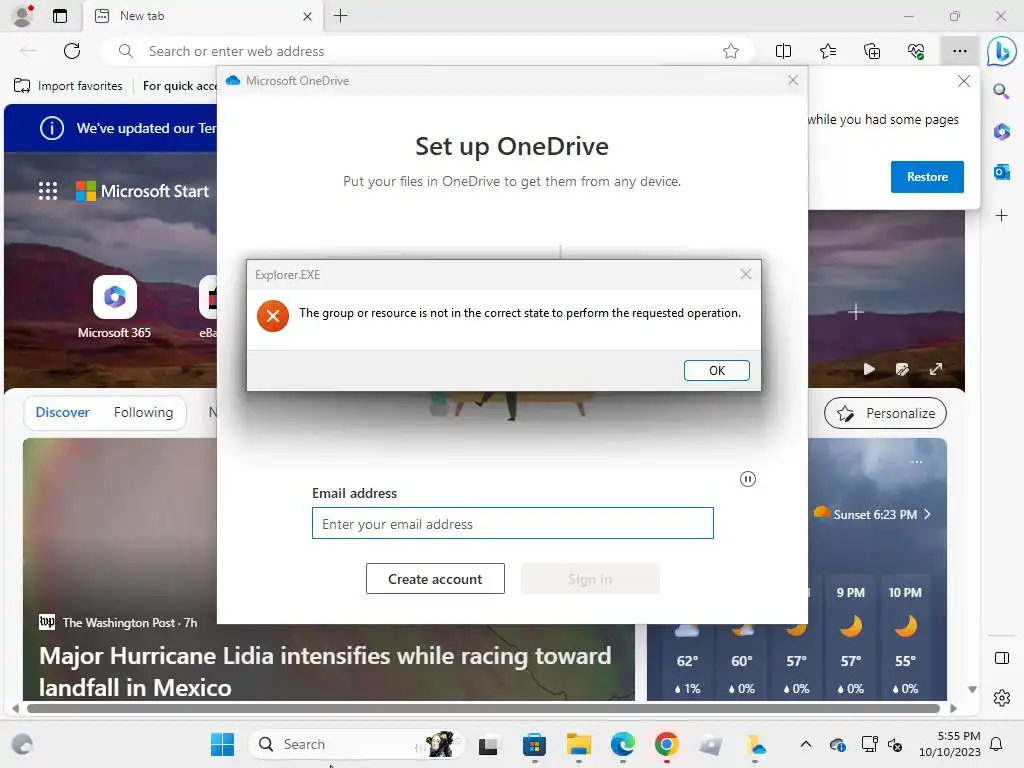Click the Restore pages button
The width and height of the screenshot is (1024, 768).
927,176
